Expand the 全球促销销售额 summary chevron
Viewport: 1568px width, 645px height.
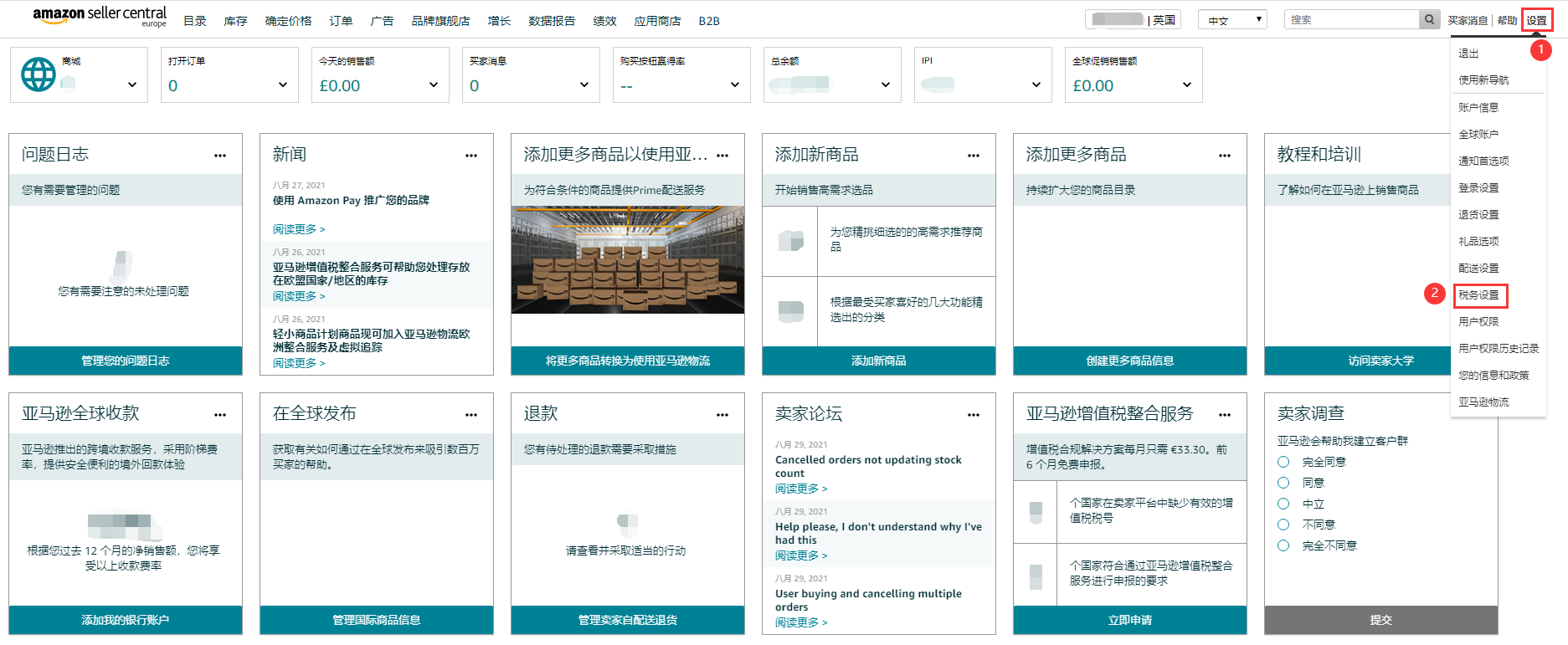[x=1187, y=84]
